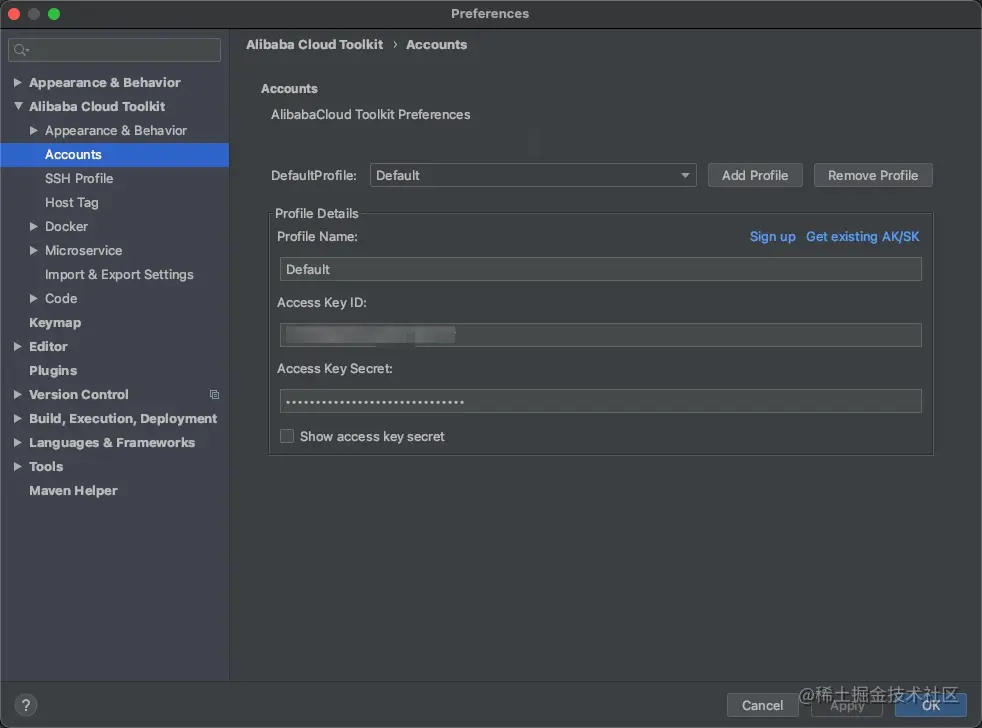Expand the Code tree node

point(34,298)
